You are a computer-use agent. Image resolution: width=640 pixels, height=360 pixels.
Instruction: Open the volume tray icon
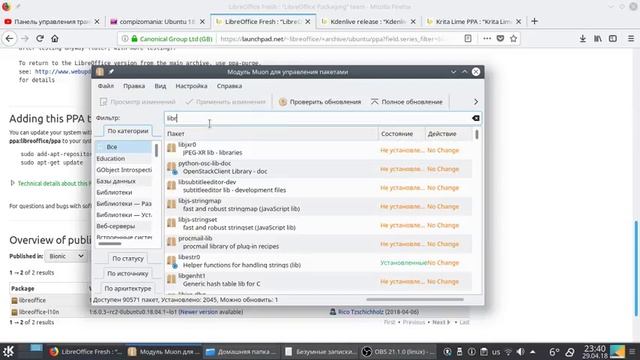pos(520,351)
